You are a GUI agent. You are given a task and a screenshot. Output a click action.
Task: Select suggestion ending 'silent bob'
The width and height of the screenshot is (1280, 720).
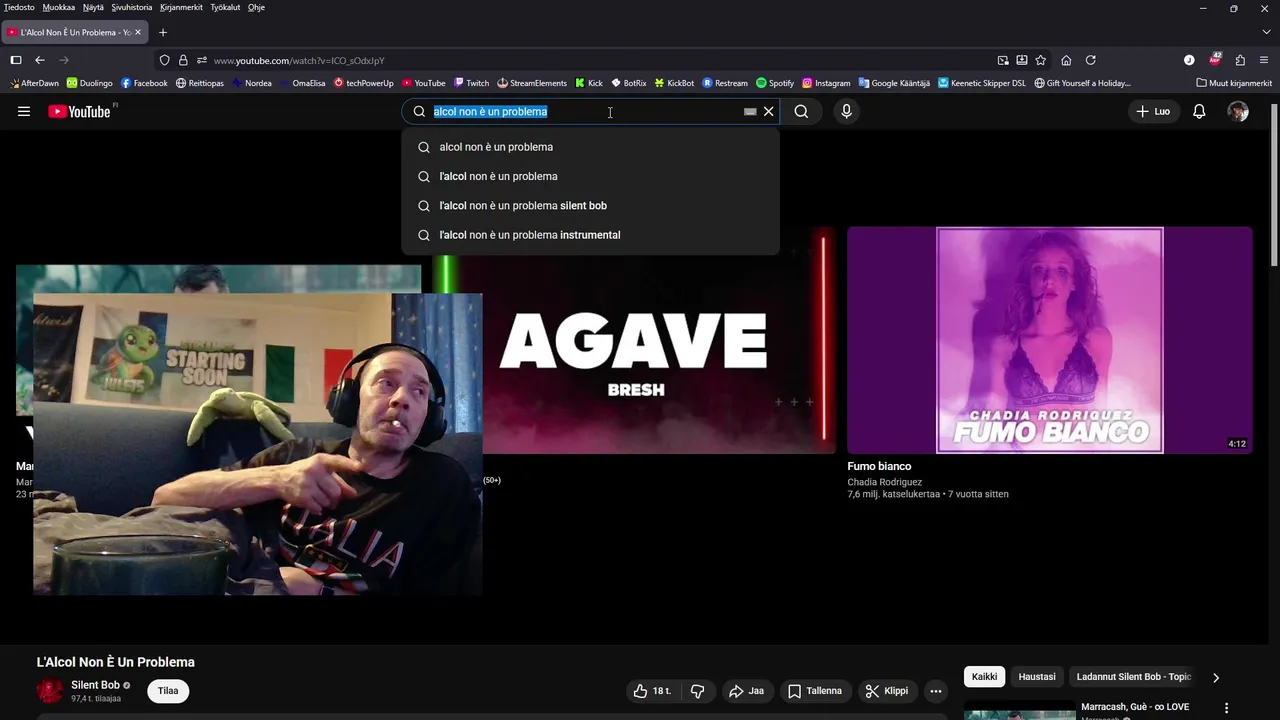590,206
